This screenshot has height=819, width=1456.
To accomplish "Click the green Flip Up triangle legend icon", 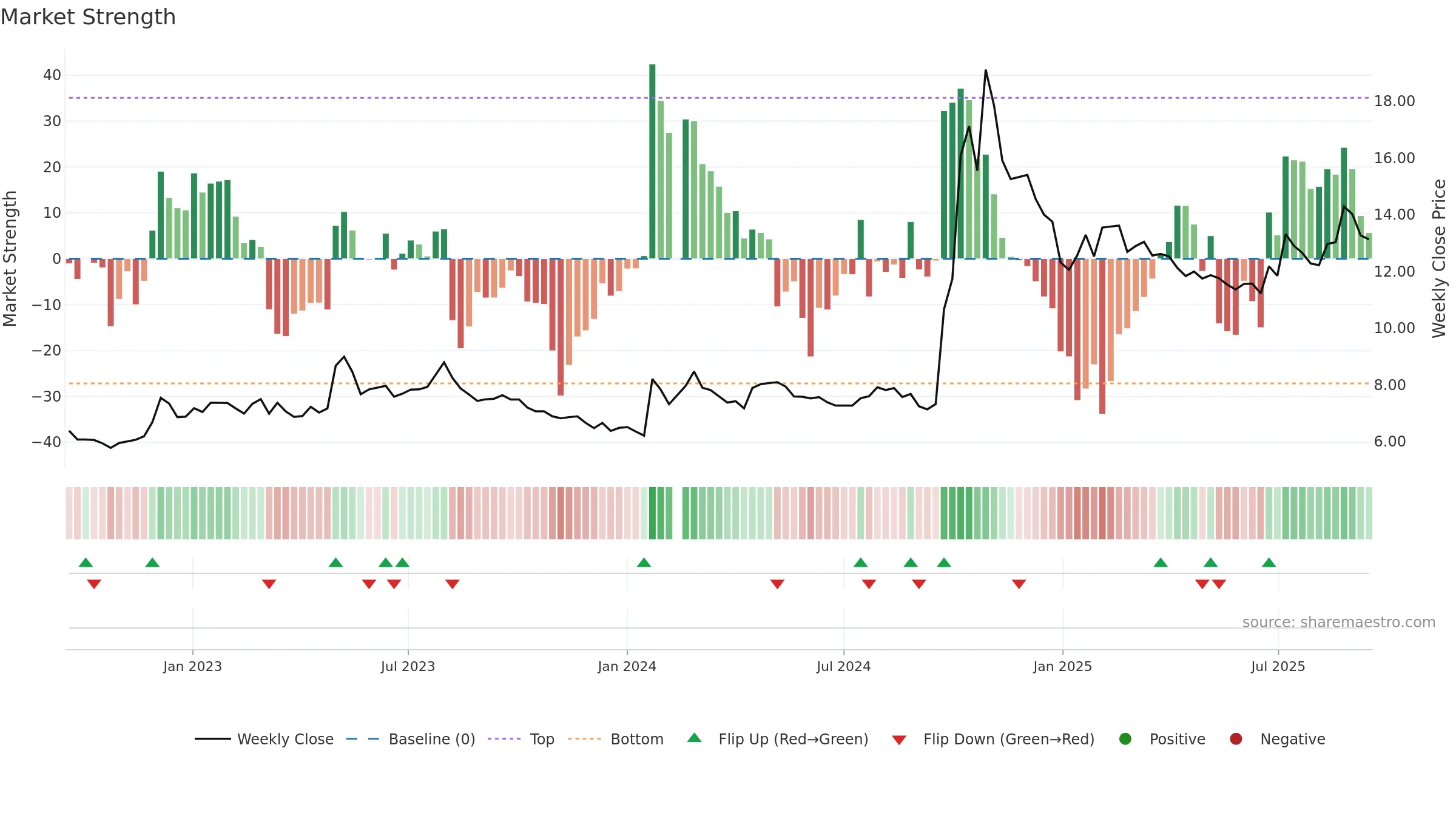I will pos(695,738).
